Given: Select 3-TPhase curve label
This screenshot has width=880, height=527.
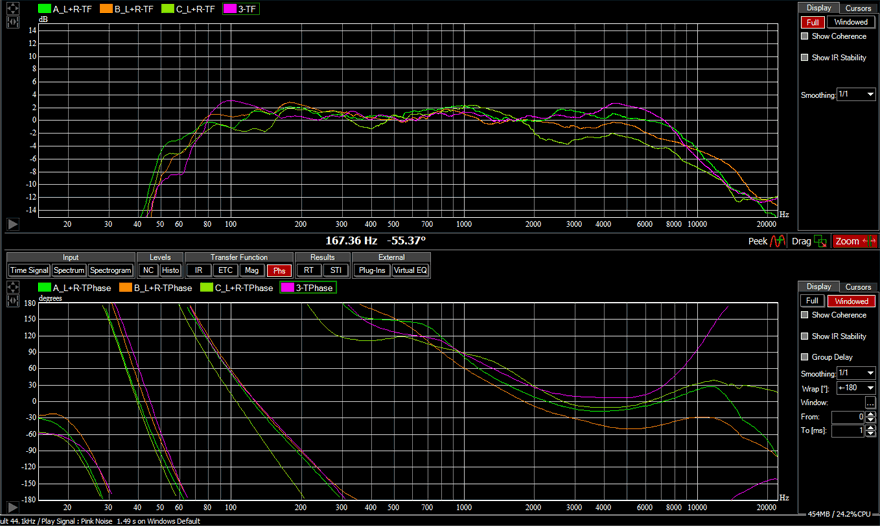Looking at the screenshot, I should point(314,288).
